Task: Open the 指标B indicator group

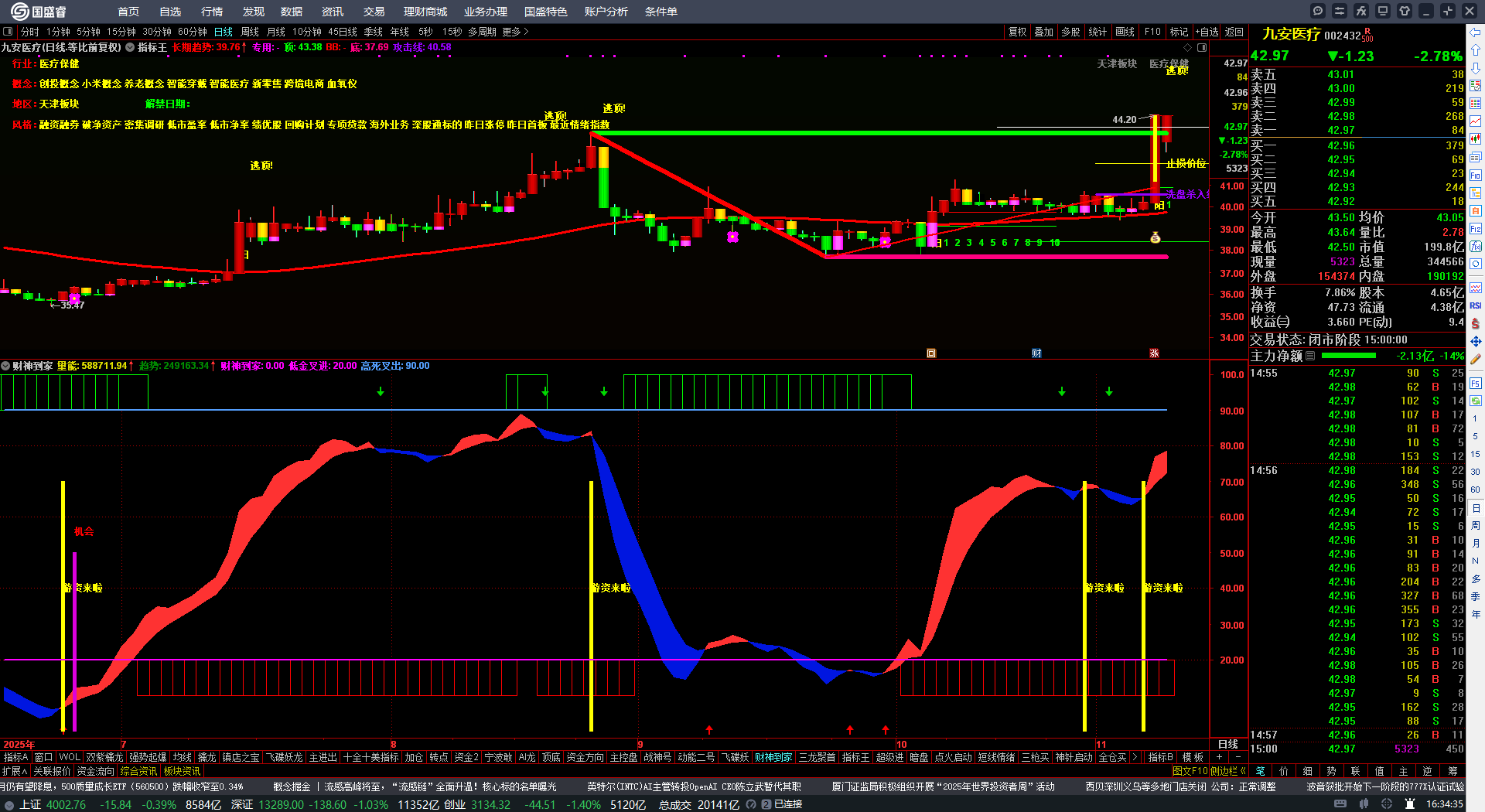Action: pos(1160,757)
